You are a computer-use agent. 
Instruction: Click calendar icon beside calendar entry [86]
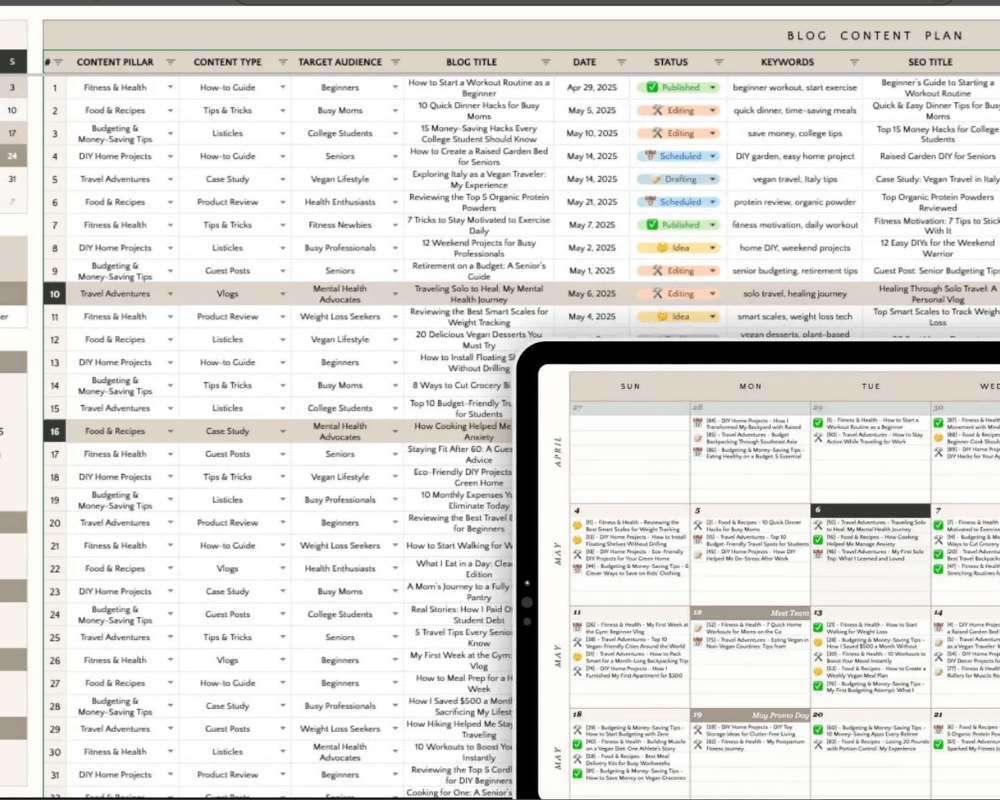[697, 452]
